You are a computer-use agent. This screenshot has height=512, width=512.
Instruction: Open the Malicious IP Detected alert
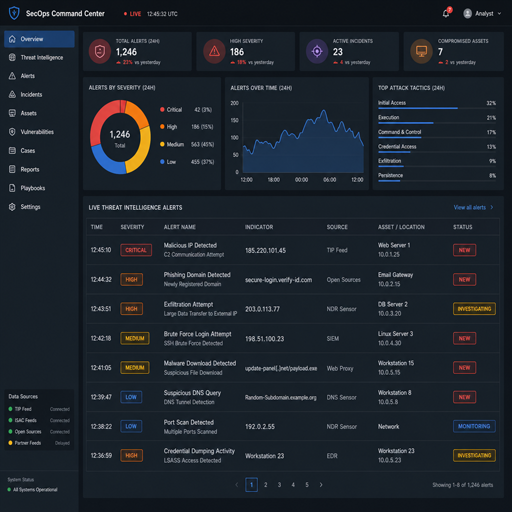190,245
